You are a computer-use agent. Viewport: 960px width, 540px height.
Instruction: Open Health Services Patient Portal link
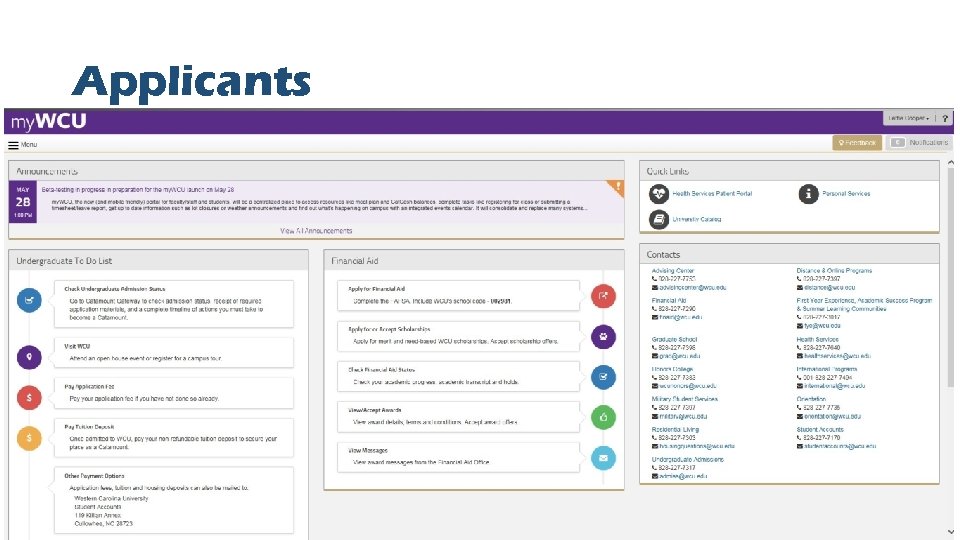(x=712, y=193)
